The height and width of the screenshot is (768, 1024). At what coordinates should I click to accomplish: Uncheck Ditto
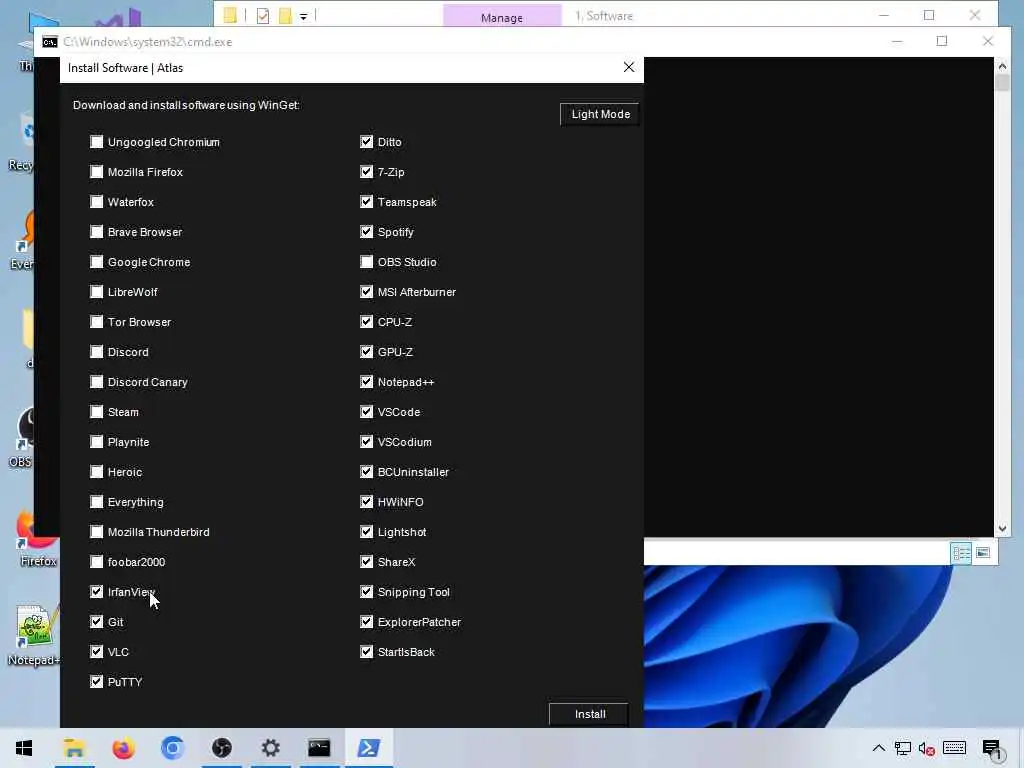366,142
